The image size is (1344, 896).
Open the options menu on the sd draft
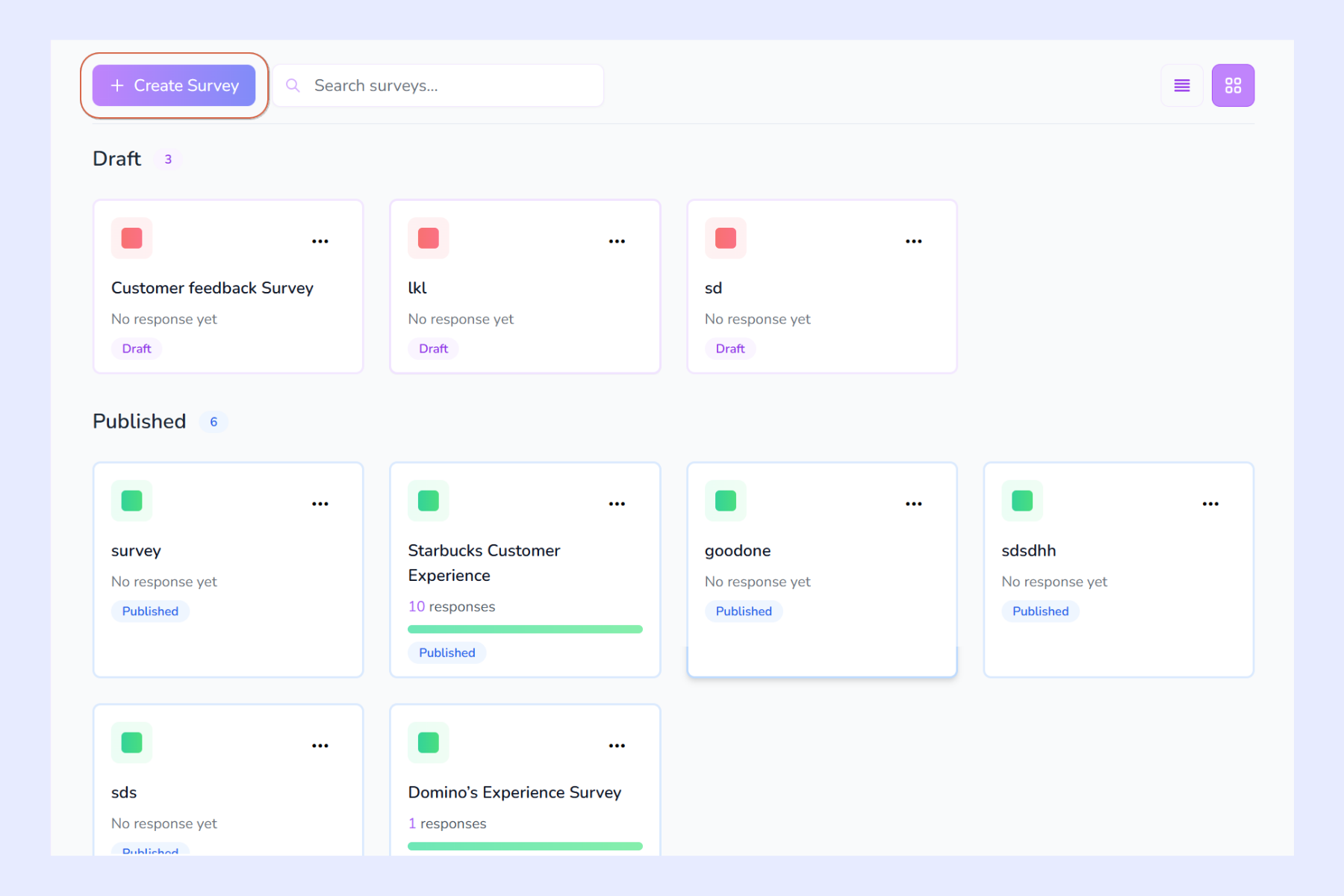pos(913,240)
